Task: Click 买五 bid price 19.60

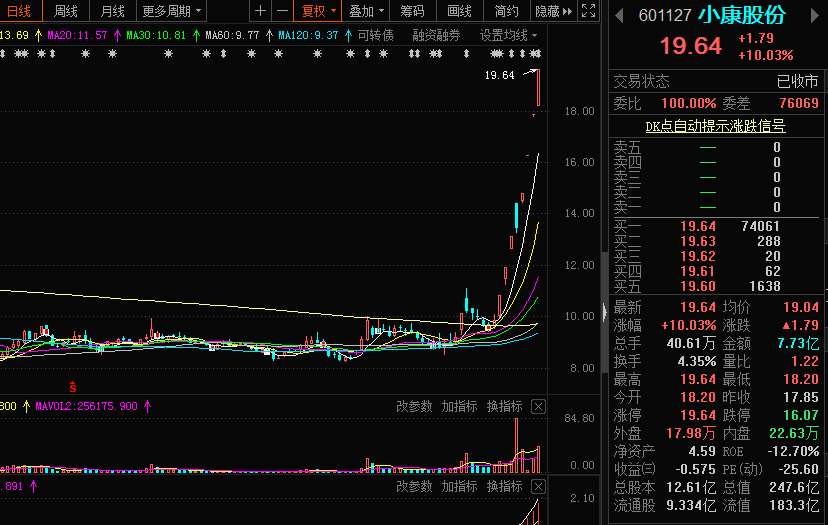Action: [698, 286]
